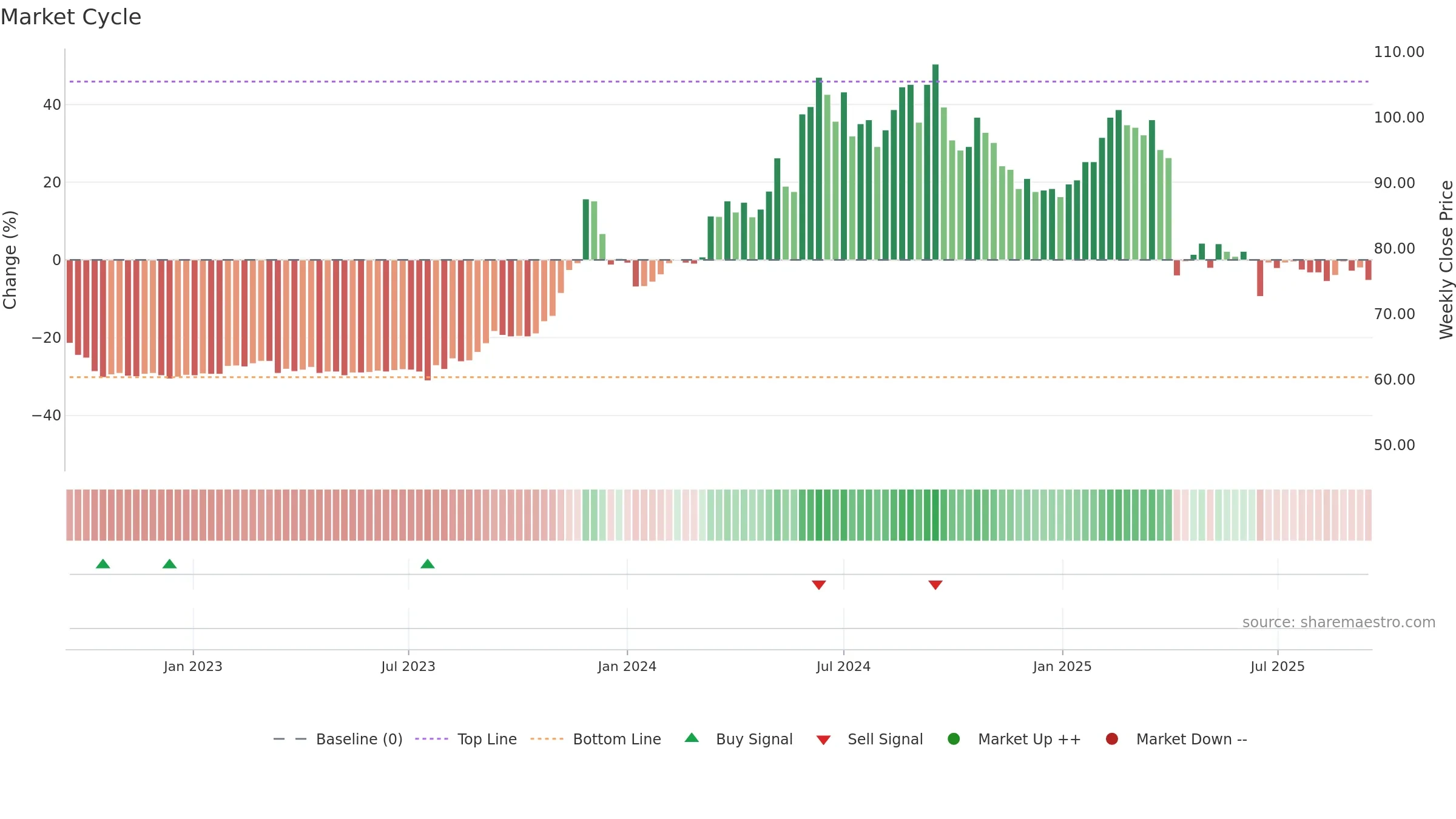Viewport: 1456px width, 819px height.
Task: Click the lowest red bar crossing the bottom line
Action: click(428, 320)
